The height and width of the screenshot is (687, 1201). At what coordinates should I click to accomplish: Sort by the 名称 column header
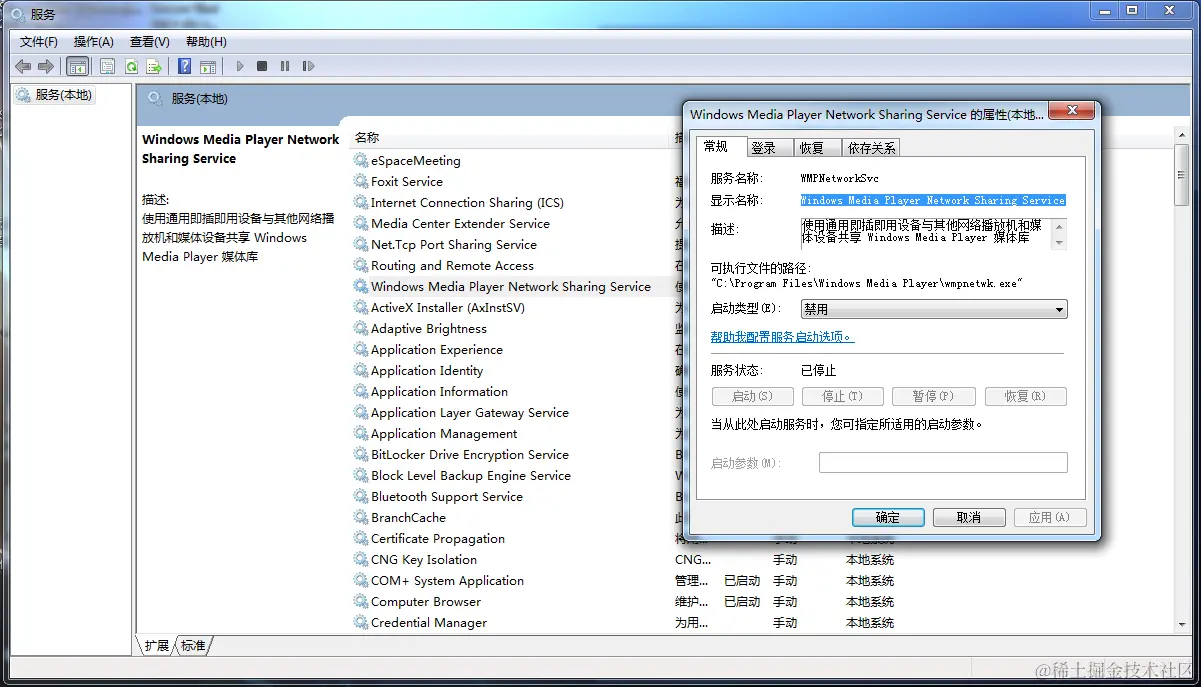(x=512, y=138)
